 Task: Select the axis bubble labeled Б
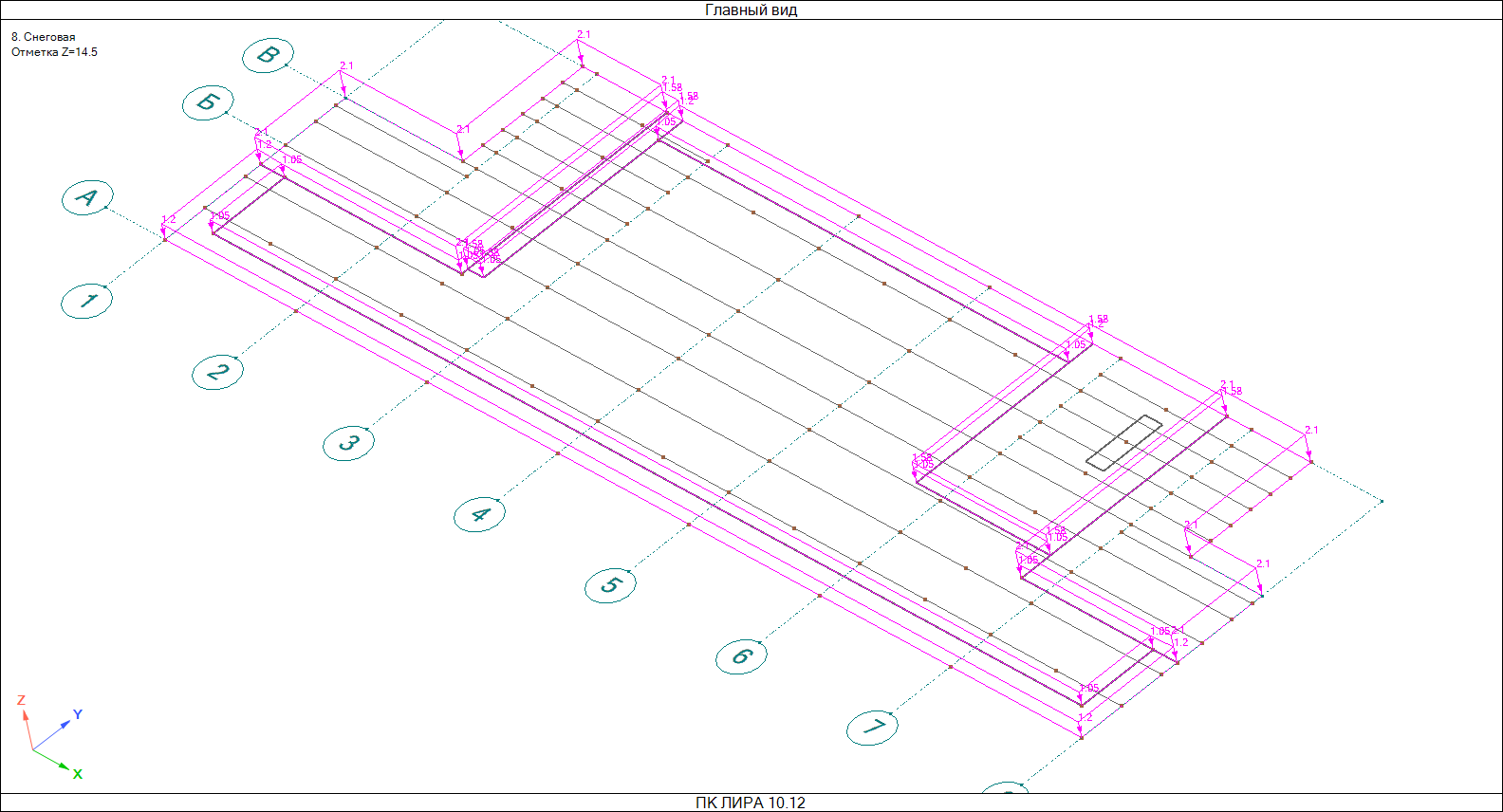208,102
